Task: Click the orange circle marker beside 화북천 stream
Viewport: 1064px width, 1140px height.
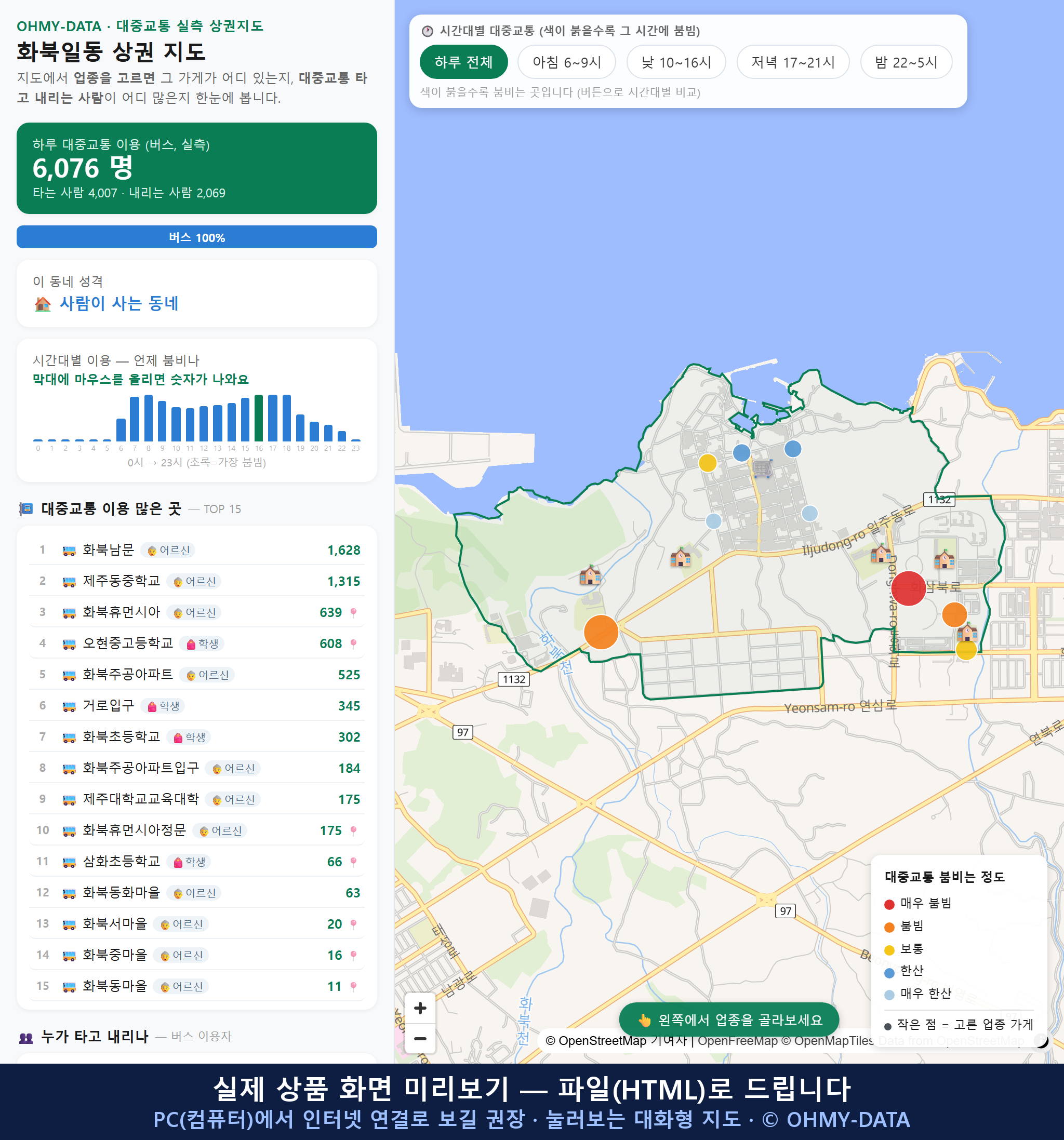Action: coord(601,632)
